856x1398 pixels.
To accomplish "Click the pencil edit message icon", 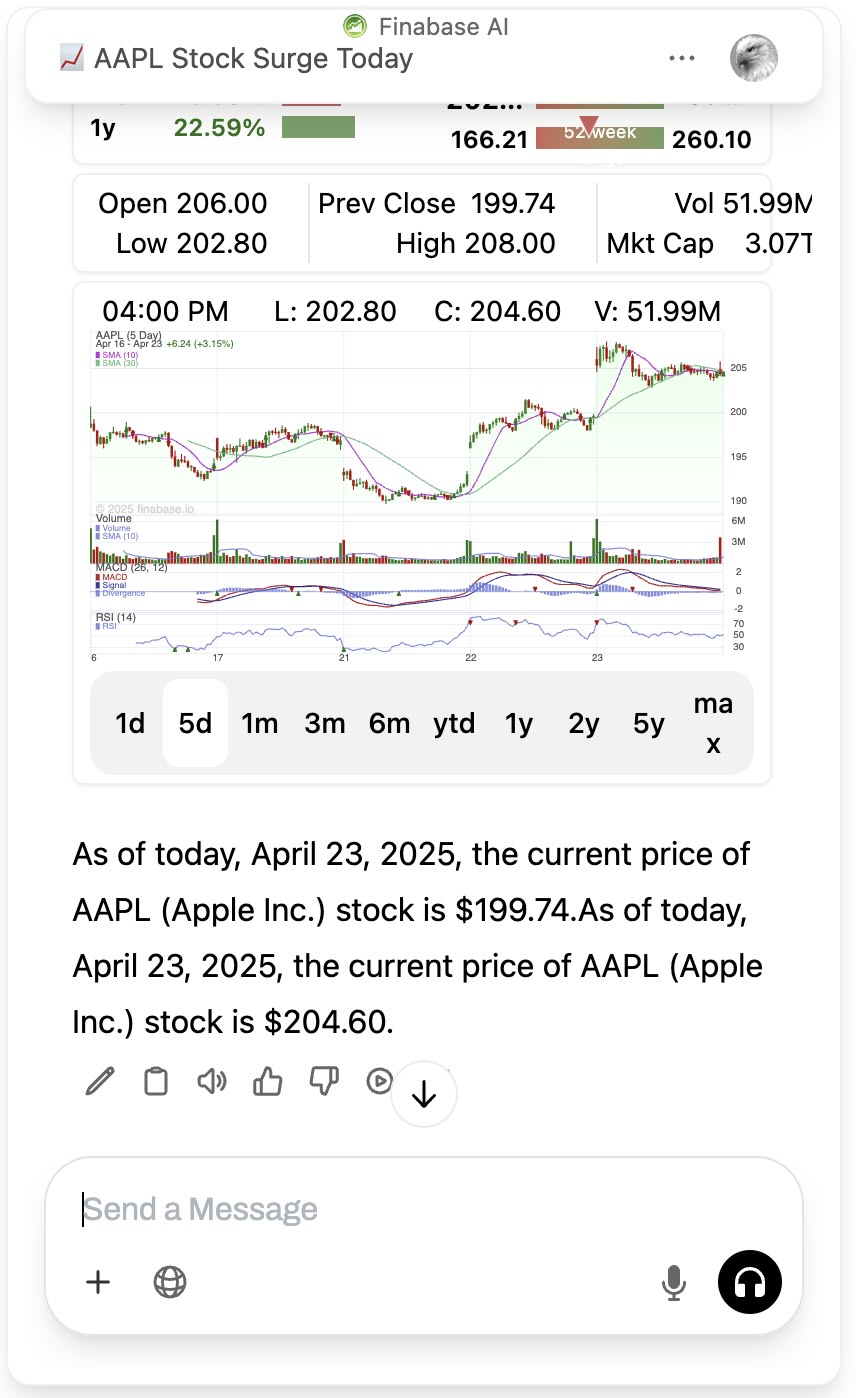I will (x=100, y=1081).
